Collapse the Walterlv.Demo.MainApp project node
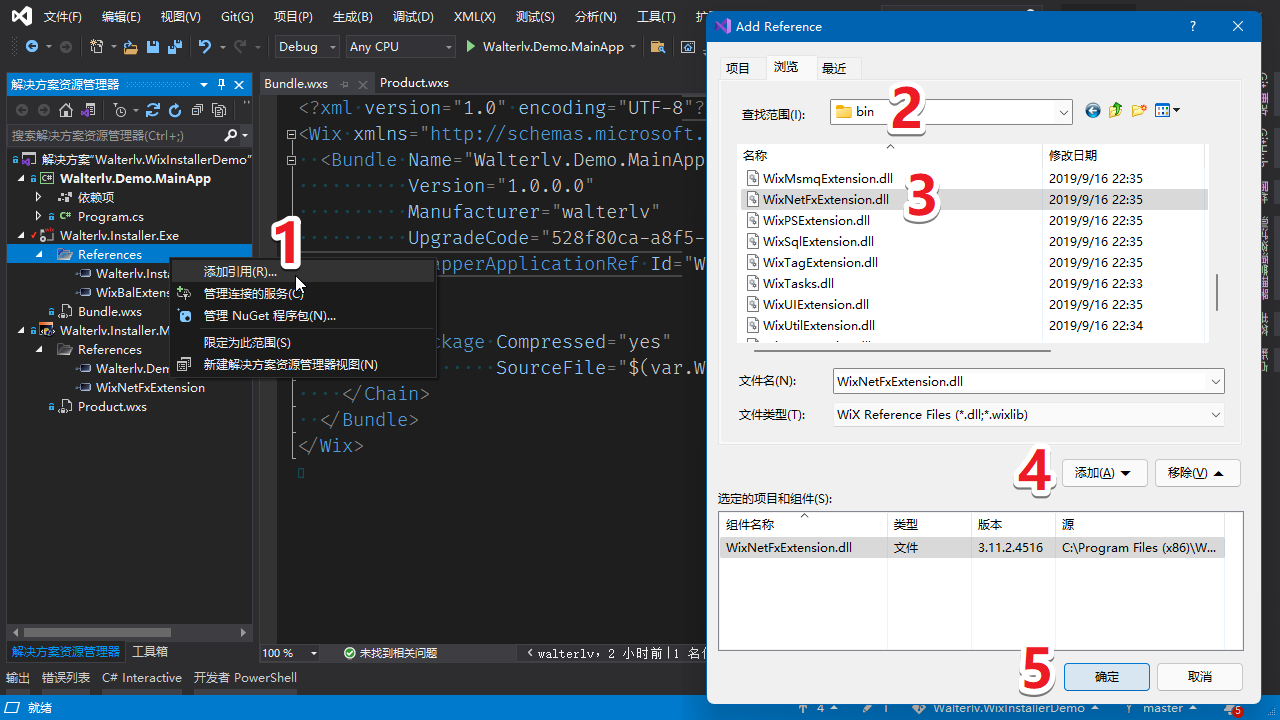The image size is (1280, 720). pyautogui.click(x=20, y=179)
